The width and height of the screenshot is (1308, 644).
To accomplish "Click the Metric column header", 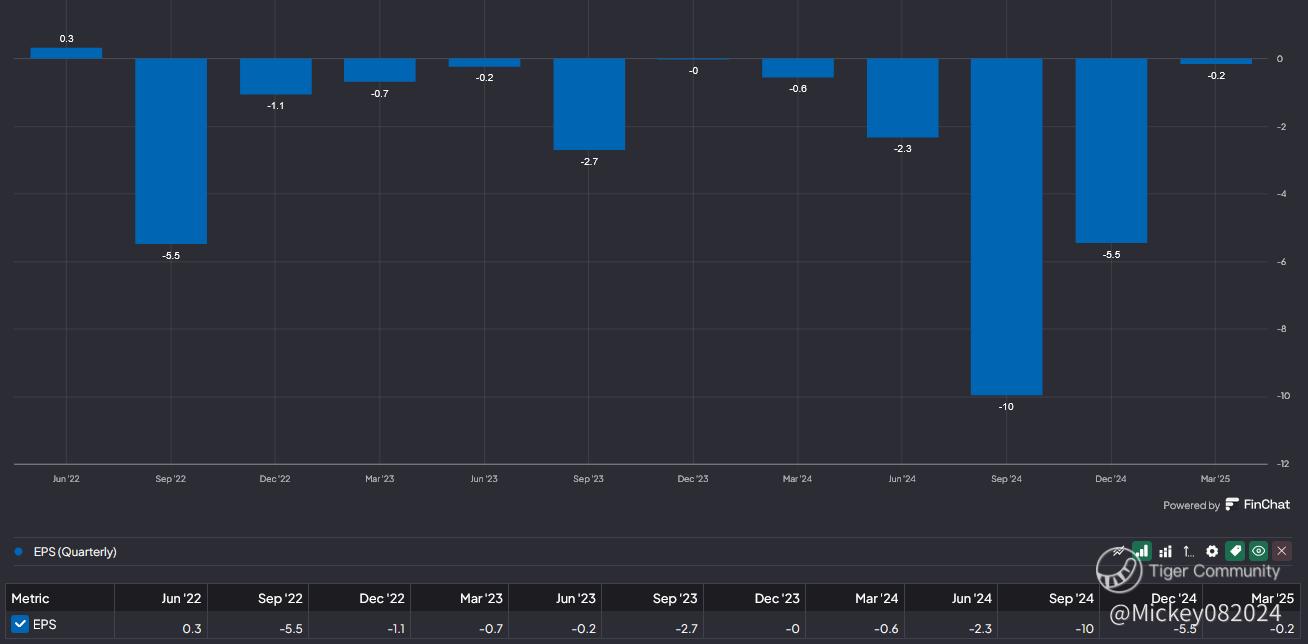I will point(30,598).
